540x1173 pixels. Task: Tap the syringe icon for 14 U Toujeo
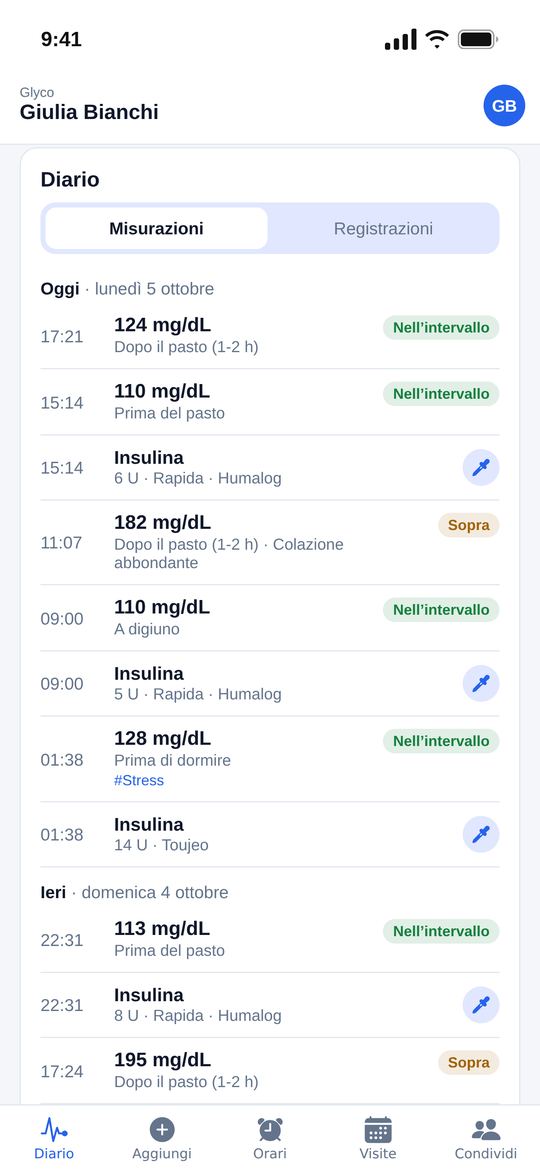point(481,834)
